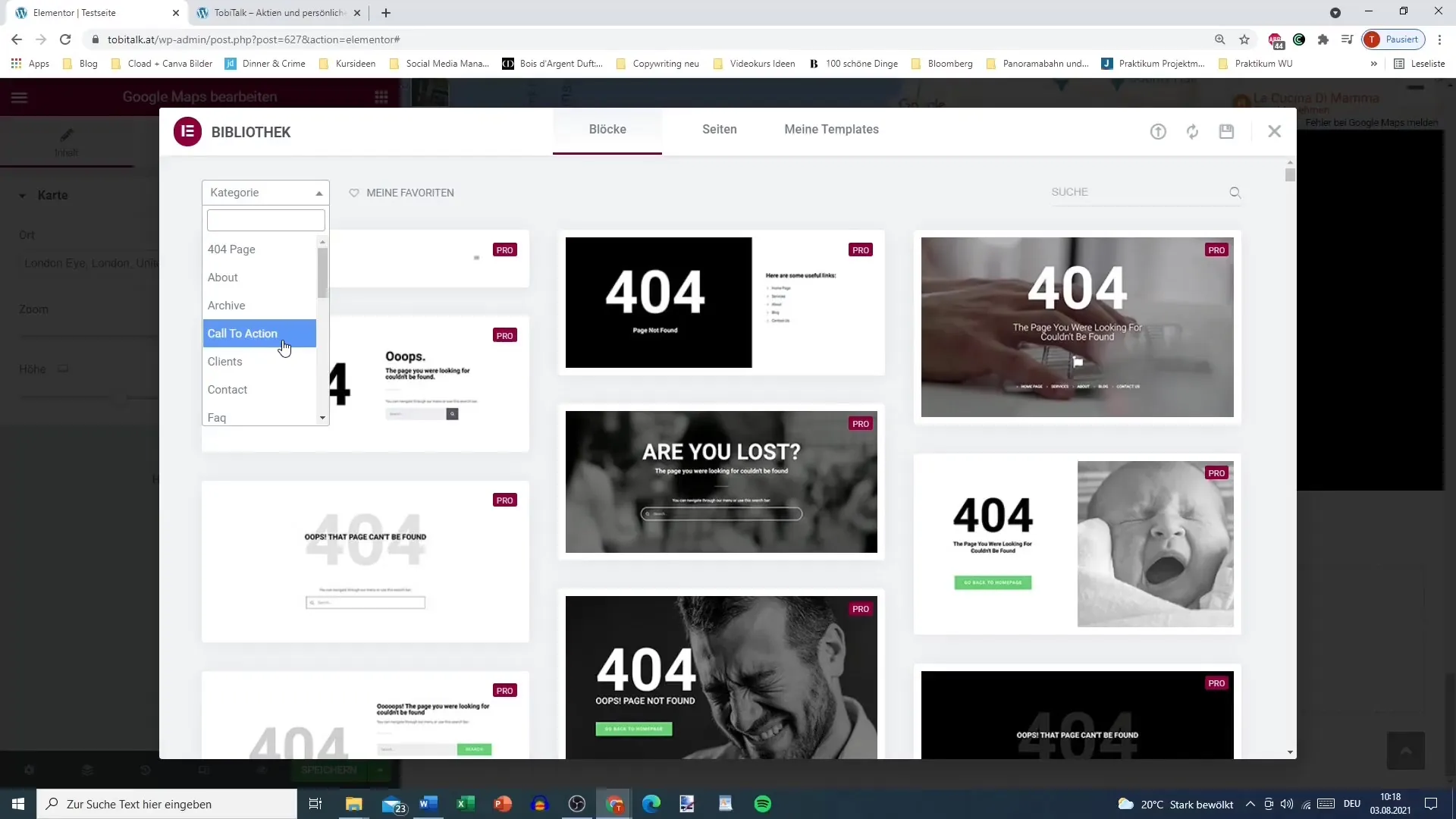Close the Elementor Testseite tab
The image size is (1456, 819).
(176, 13)
